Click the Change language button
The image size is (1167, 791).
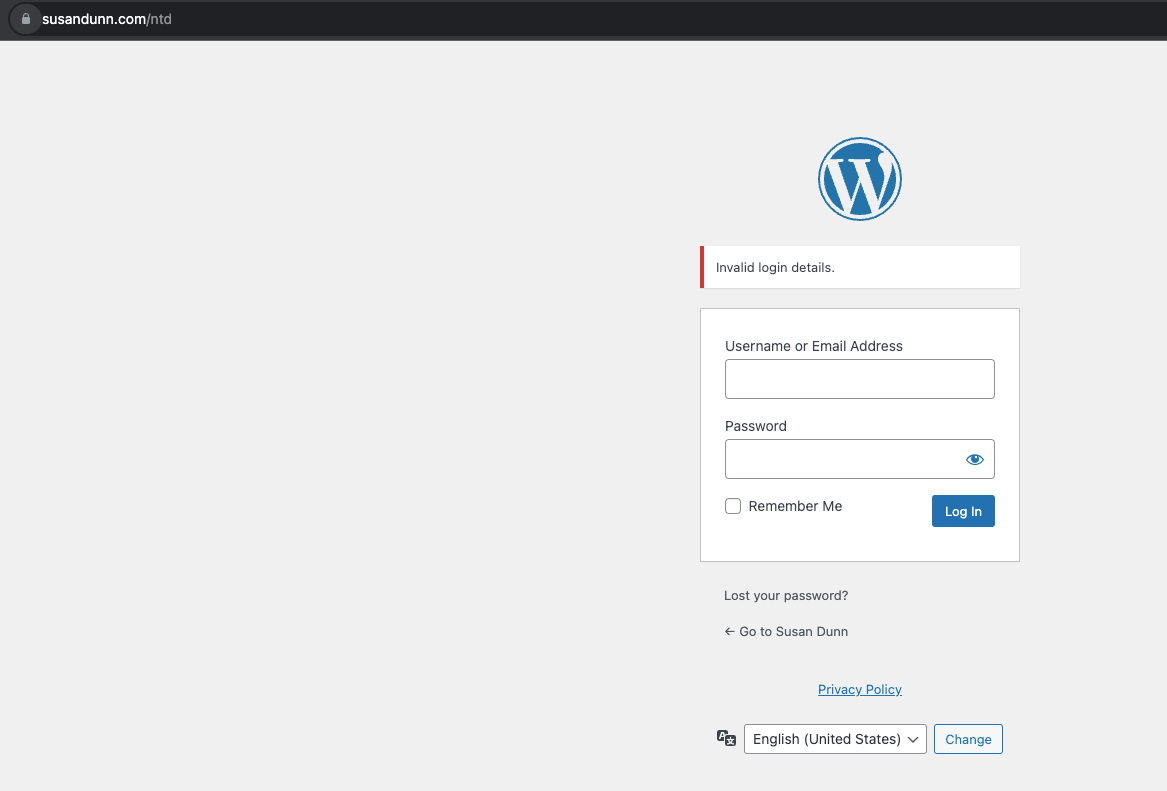pyautogui.click(x=968, y=739)
